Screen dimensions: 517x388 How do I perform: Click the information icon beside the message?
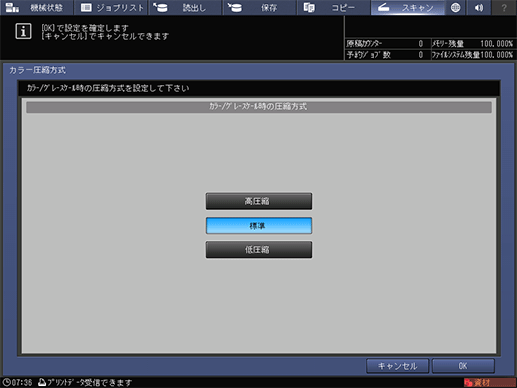click(23, 31)
